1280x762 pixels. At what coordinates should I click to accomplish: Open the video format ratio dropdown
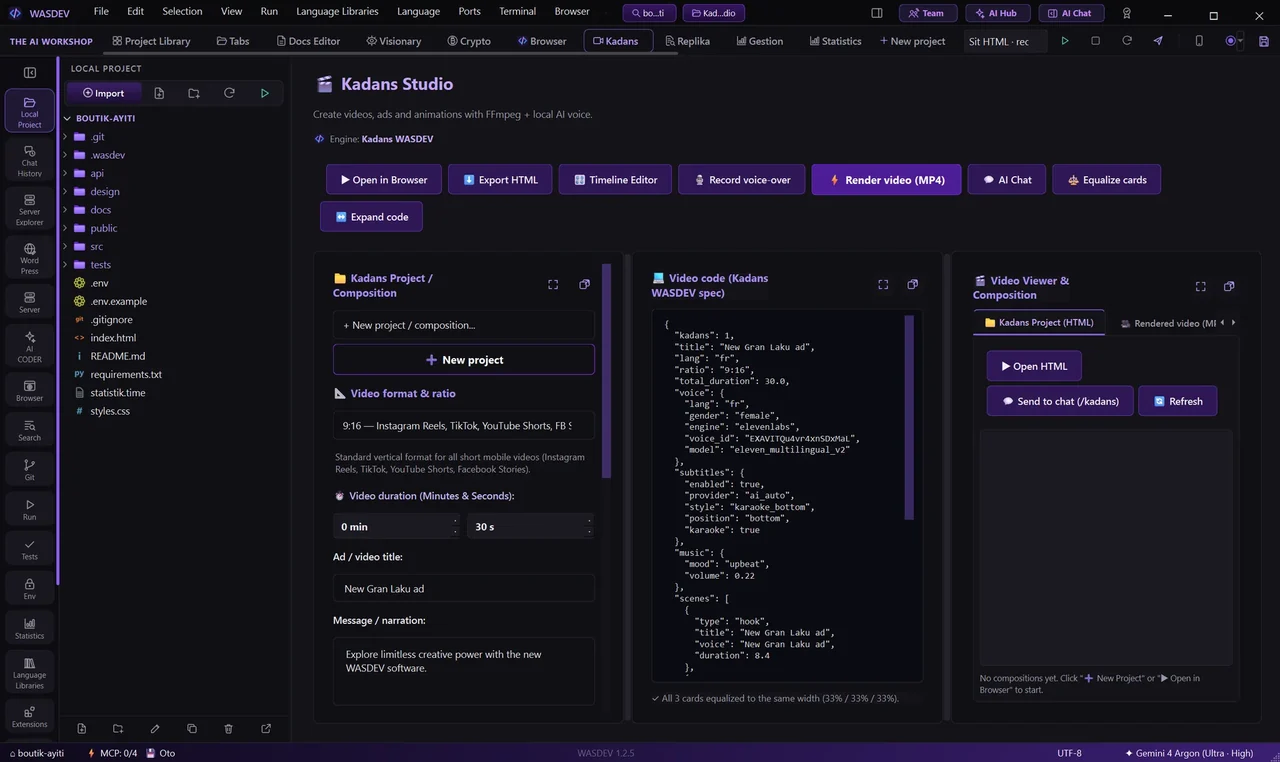tap(464, 425)
